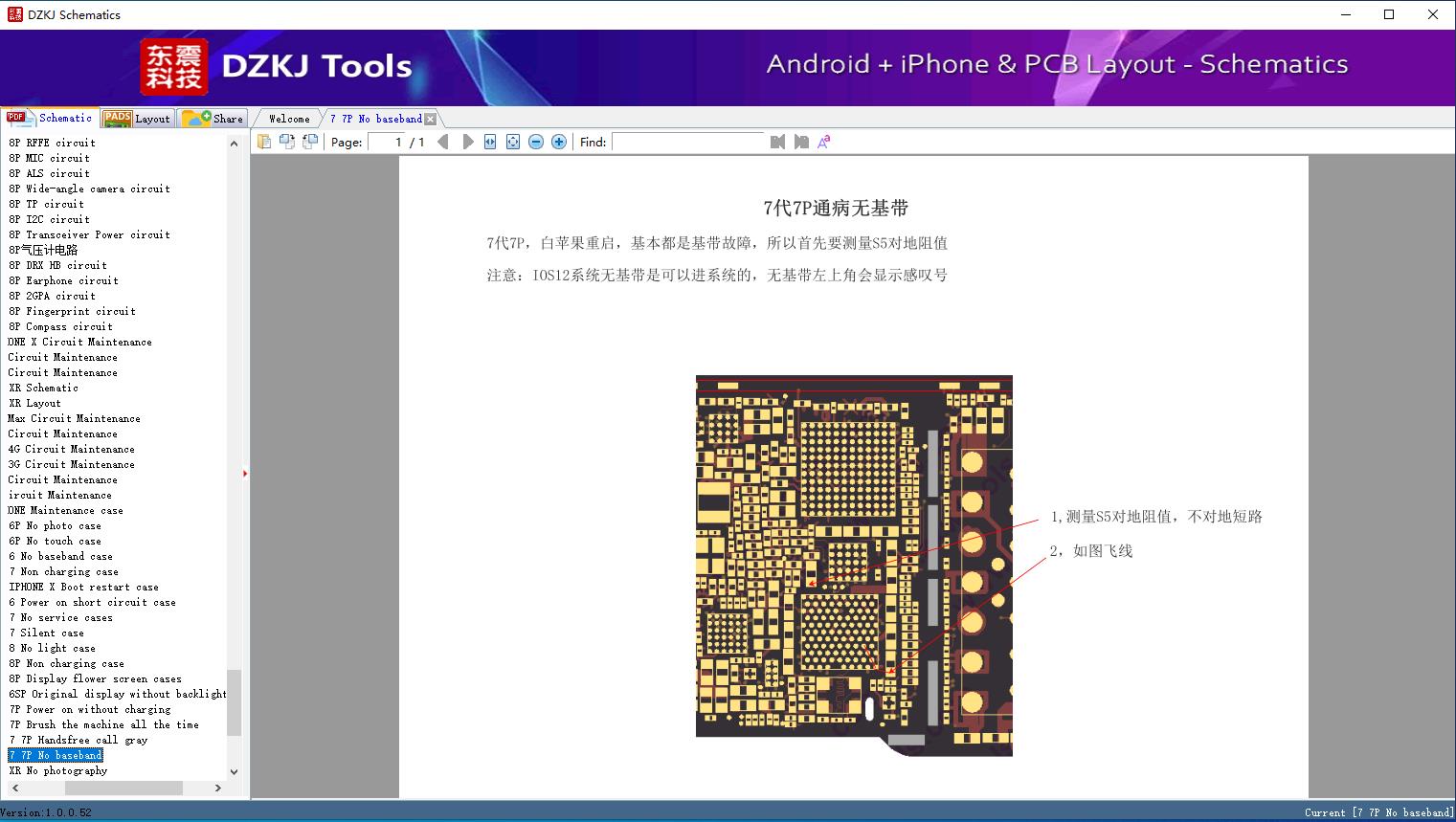
Task: Open 8P Display flower screen cases
Action: tap(95, 678)
